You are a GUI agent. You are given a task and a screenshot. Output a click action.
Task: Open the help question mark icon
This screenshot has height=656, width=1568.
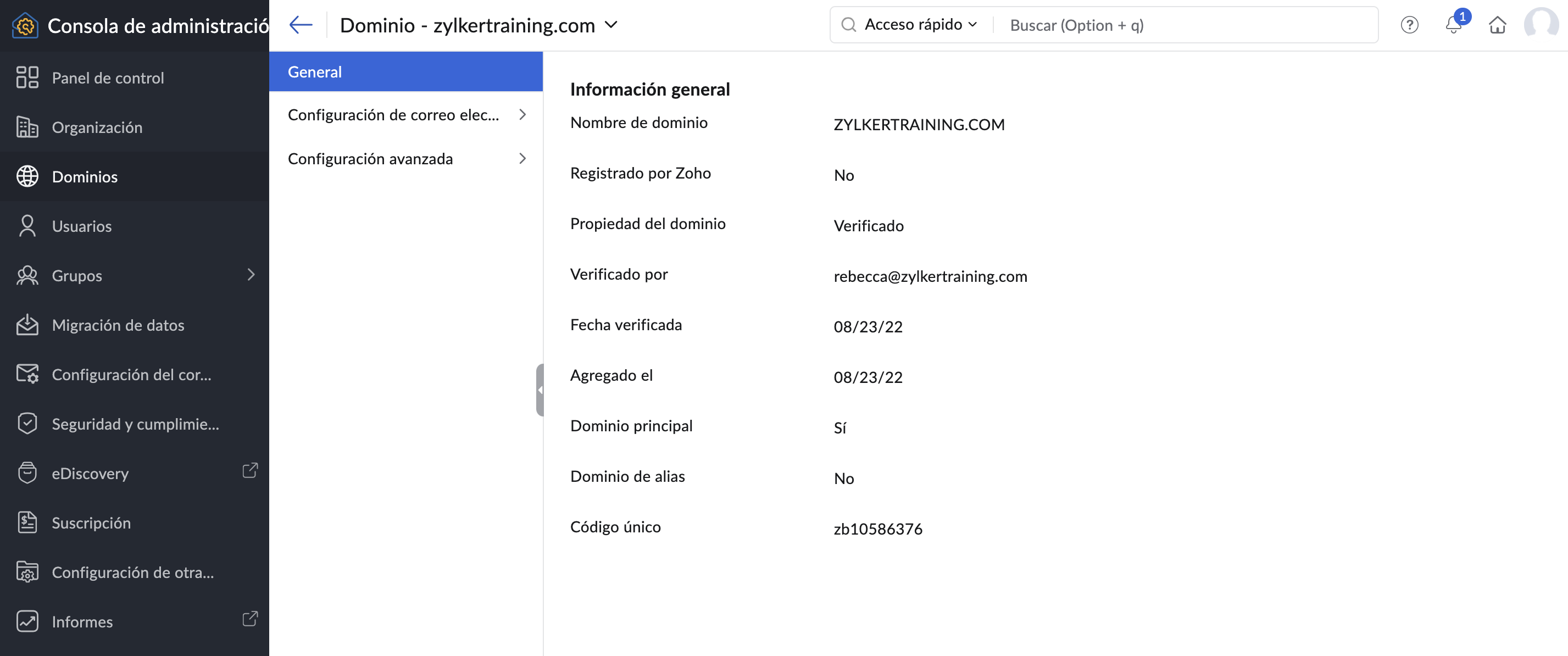1409,25
